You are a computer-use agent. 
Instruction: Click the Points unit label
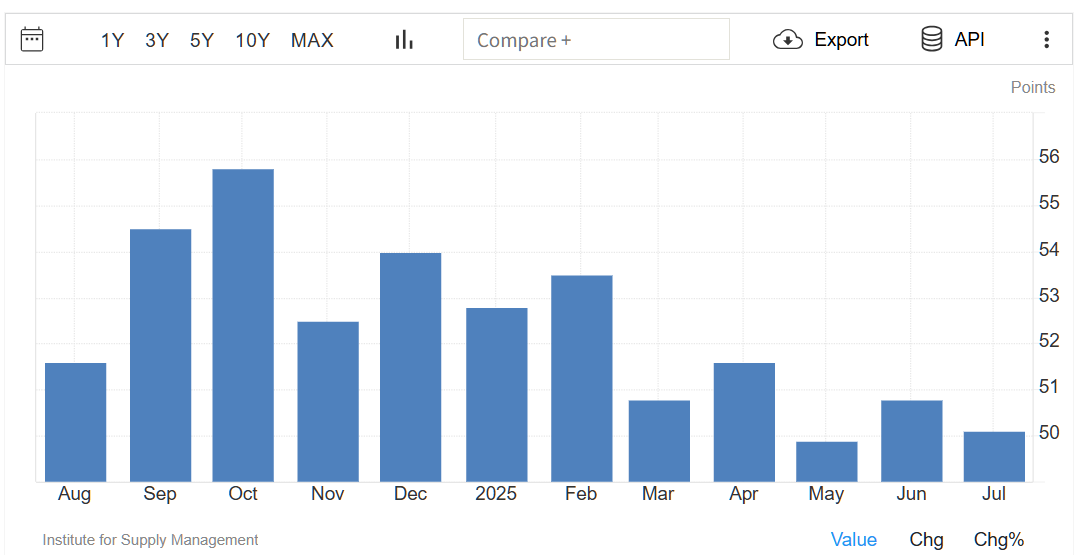pos(1032,88)
